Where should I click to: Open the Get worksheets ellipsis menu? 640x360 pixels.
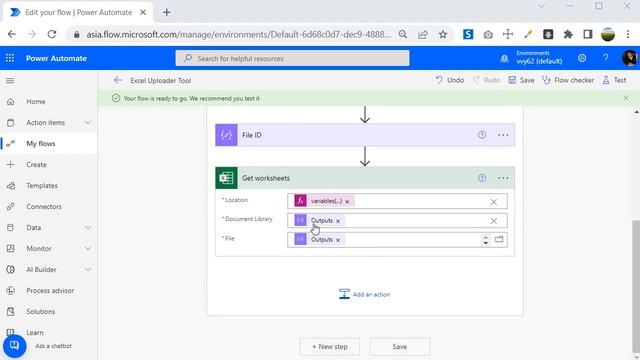pyautogui.click(x=503, y=178)
